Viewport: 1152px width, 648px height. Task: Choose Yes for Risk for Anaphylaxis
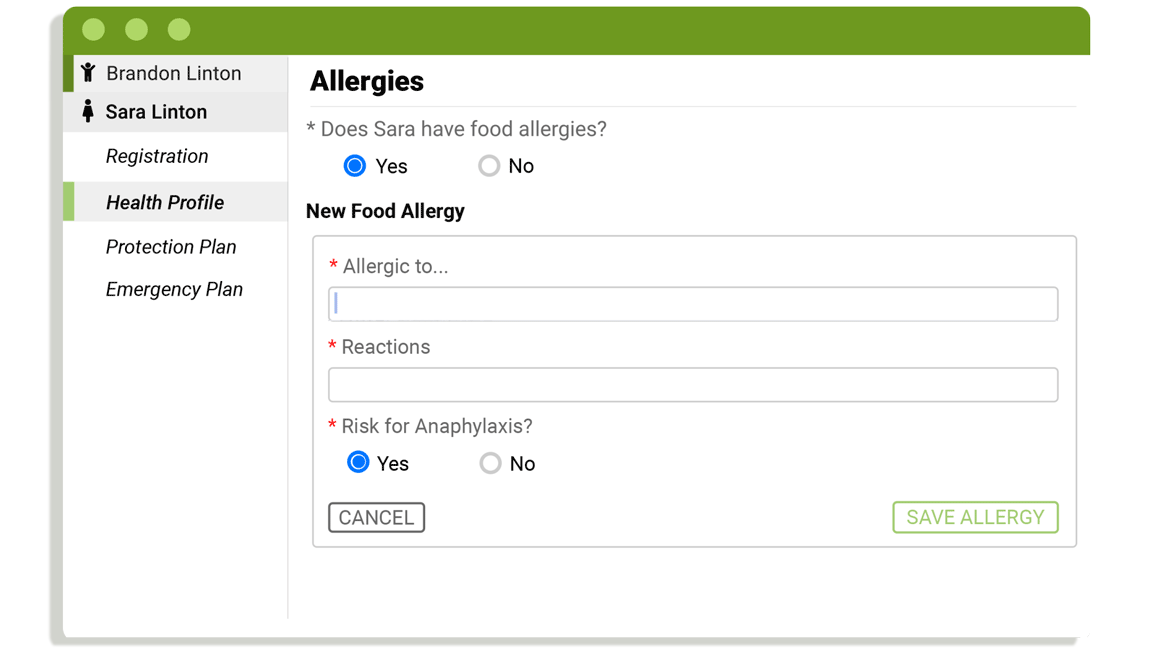click(358, 462)
